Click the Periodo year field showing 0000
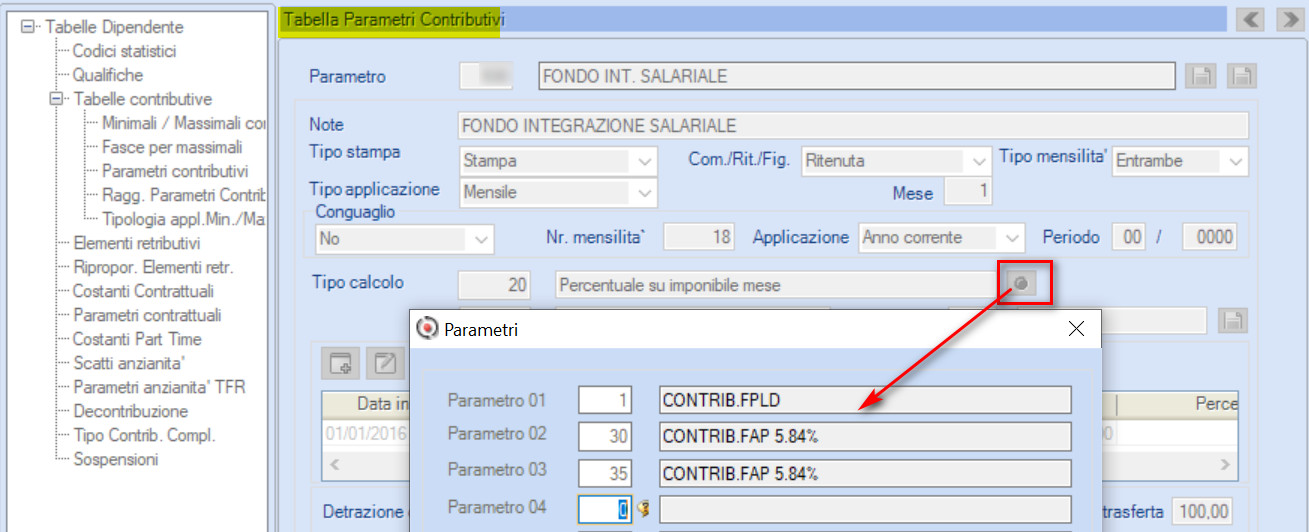 [1209, 238]
